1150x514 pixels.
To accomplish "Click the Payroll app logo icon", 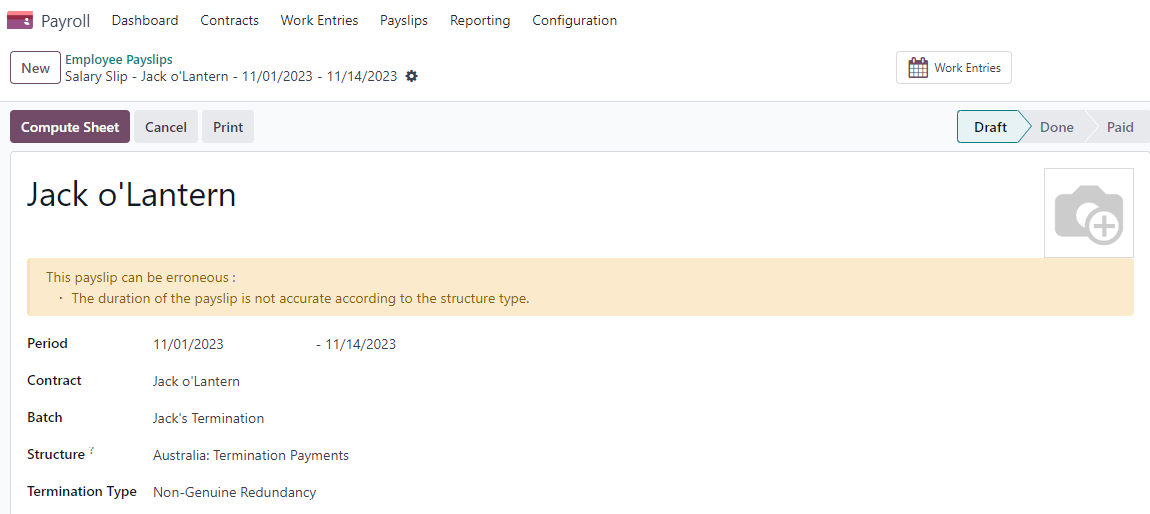I will pyautogui.click(x=20, y=20).
